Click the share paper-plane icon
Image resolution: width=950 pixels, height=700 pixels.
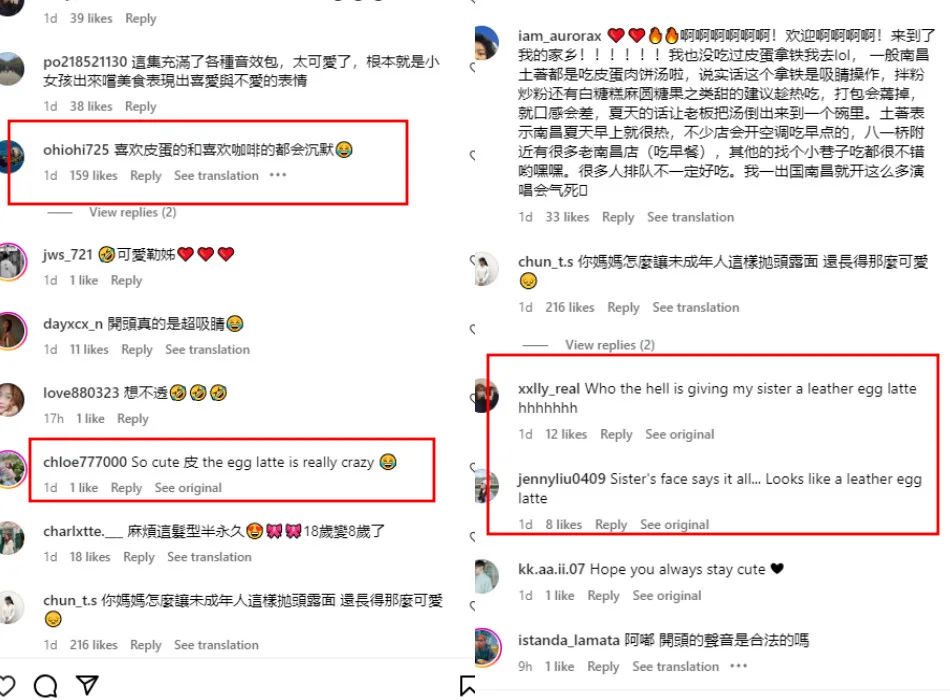pyautogui.click(x=87, y=685)
